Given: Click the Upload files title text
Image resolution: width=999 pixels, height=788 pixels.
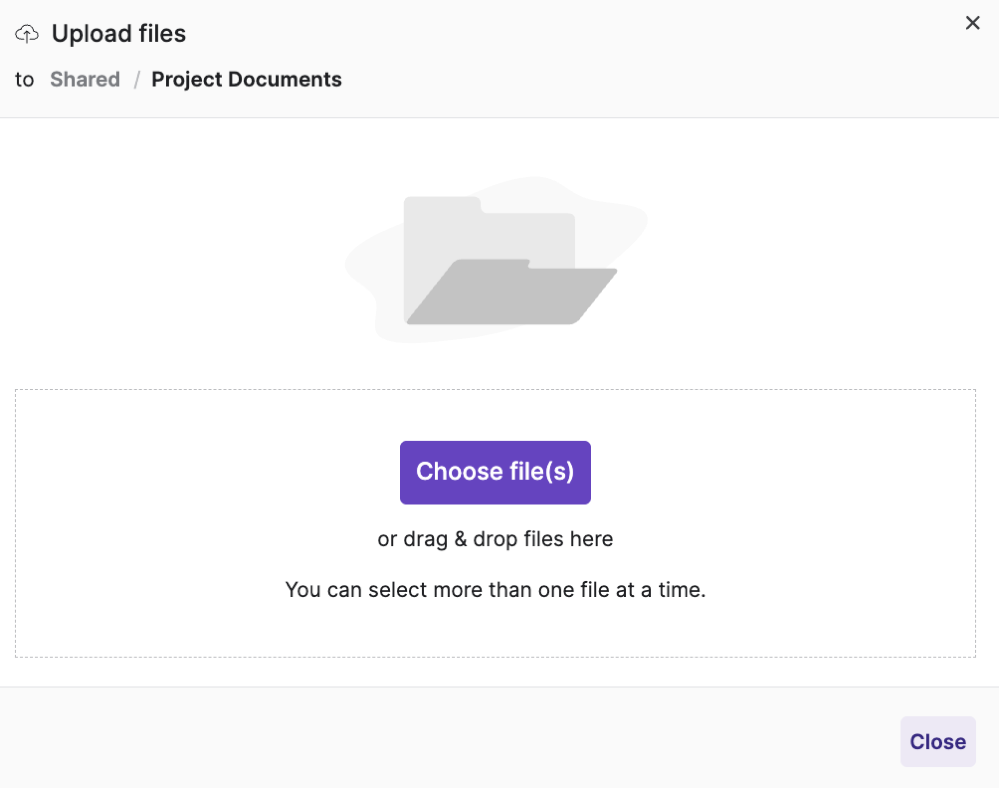Looking at the screenshot, I should (x=118, y=33).
